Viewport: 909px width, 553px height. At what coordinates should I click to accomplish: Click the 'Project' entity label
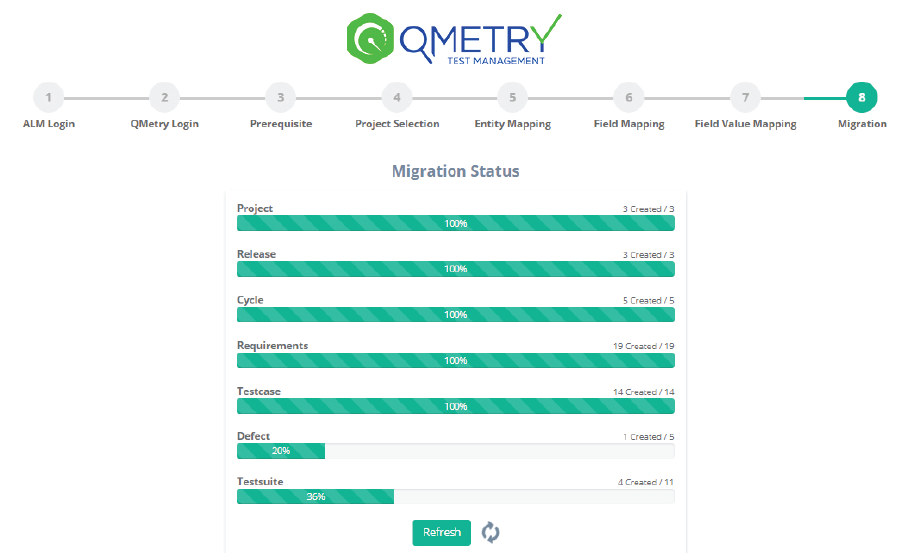(254, 209)
